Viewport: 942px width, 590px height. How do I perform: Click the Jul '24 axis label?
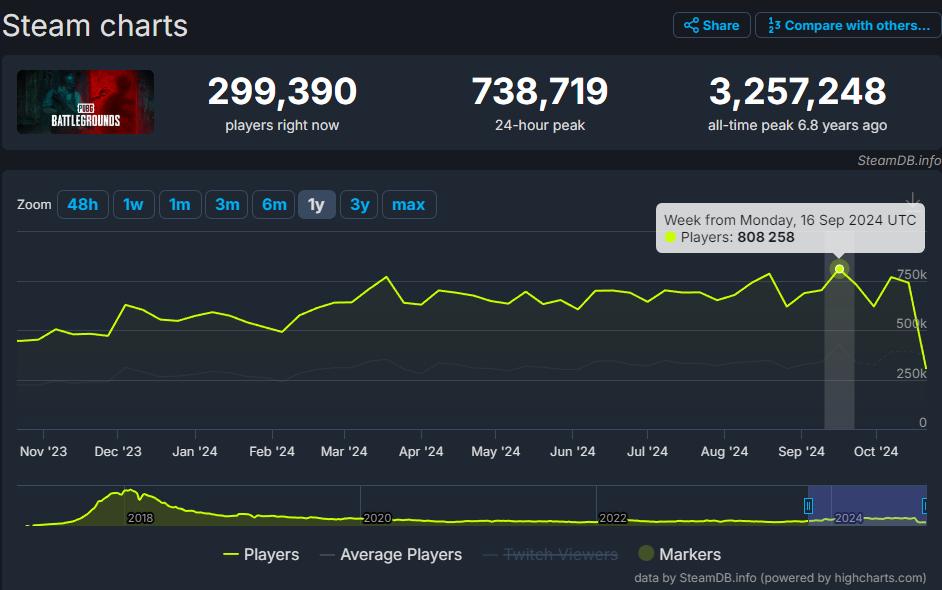tap(647, 451)
